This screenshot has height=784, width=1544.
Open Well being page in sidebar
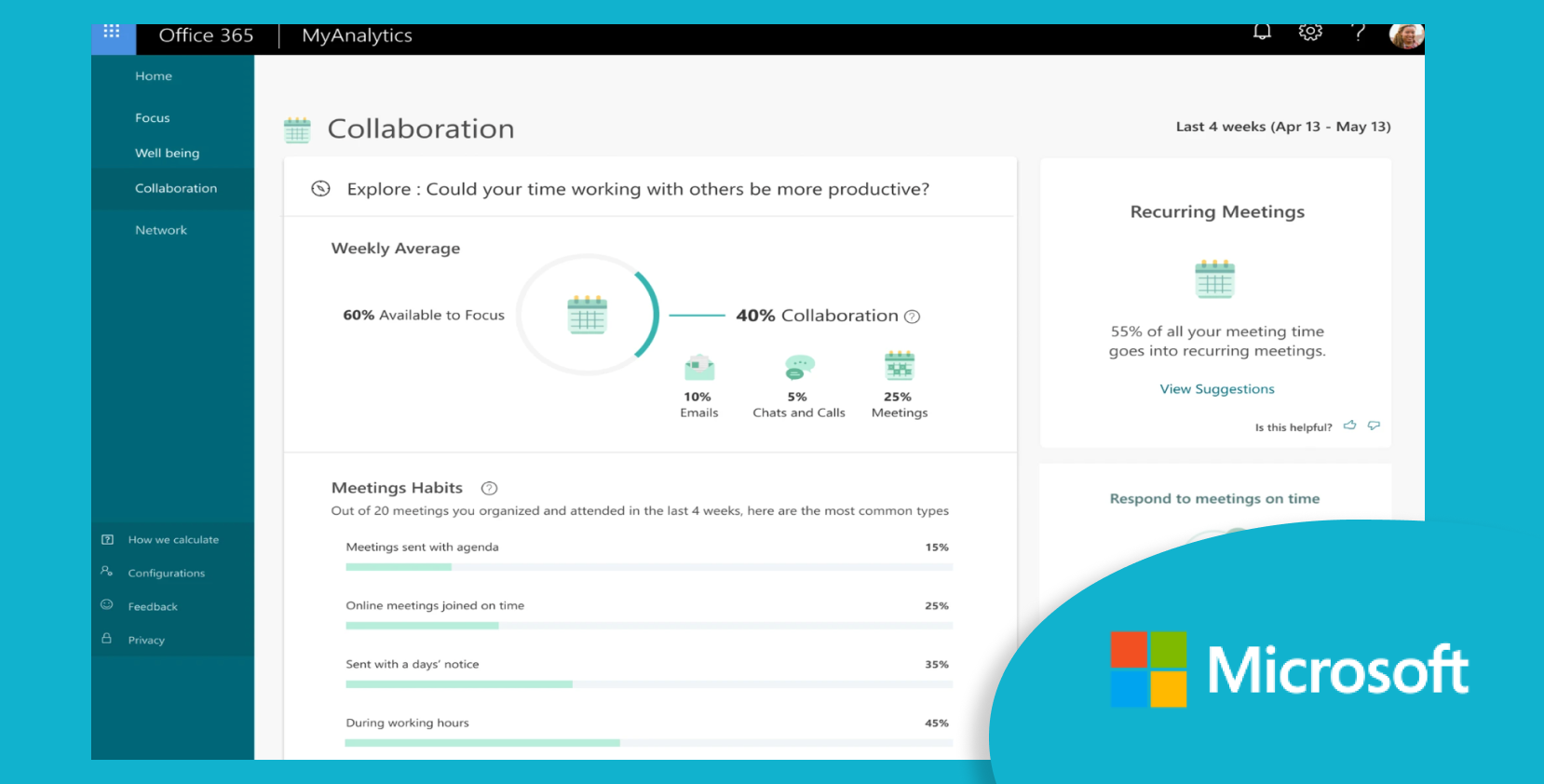pos(168,154)
